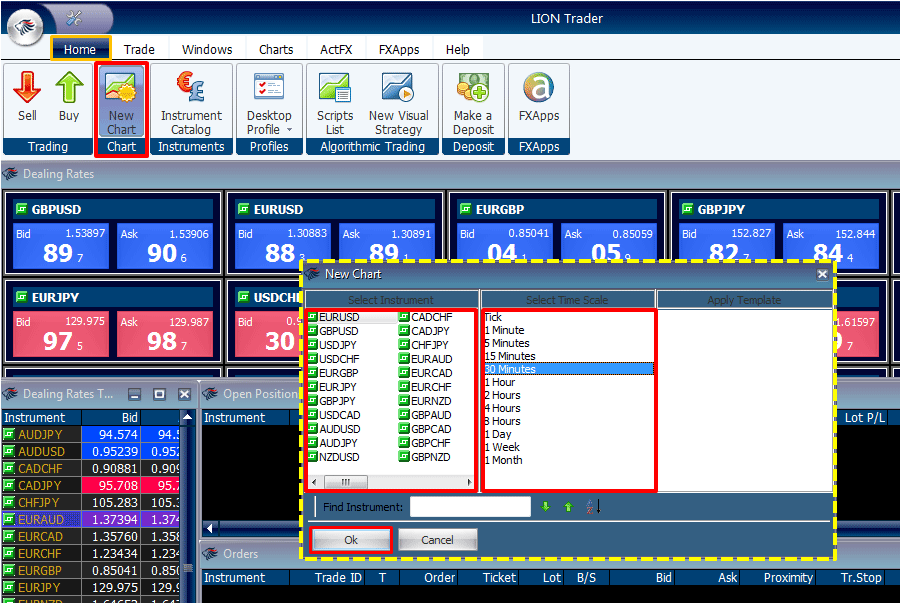The image size is (900, 604).
Task: Select EURUSD in the instrument list
Action: tap(339, 317)
